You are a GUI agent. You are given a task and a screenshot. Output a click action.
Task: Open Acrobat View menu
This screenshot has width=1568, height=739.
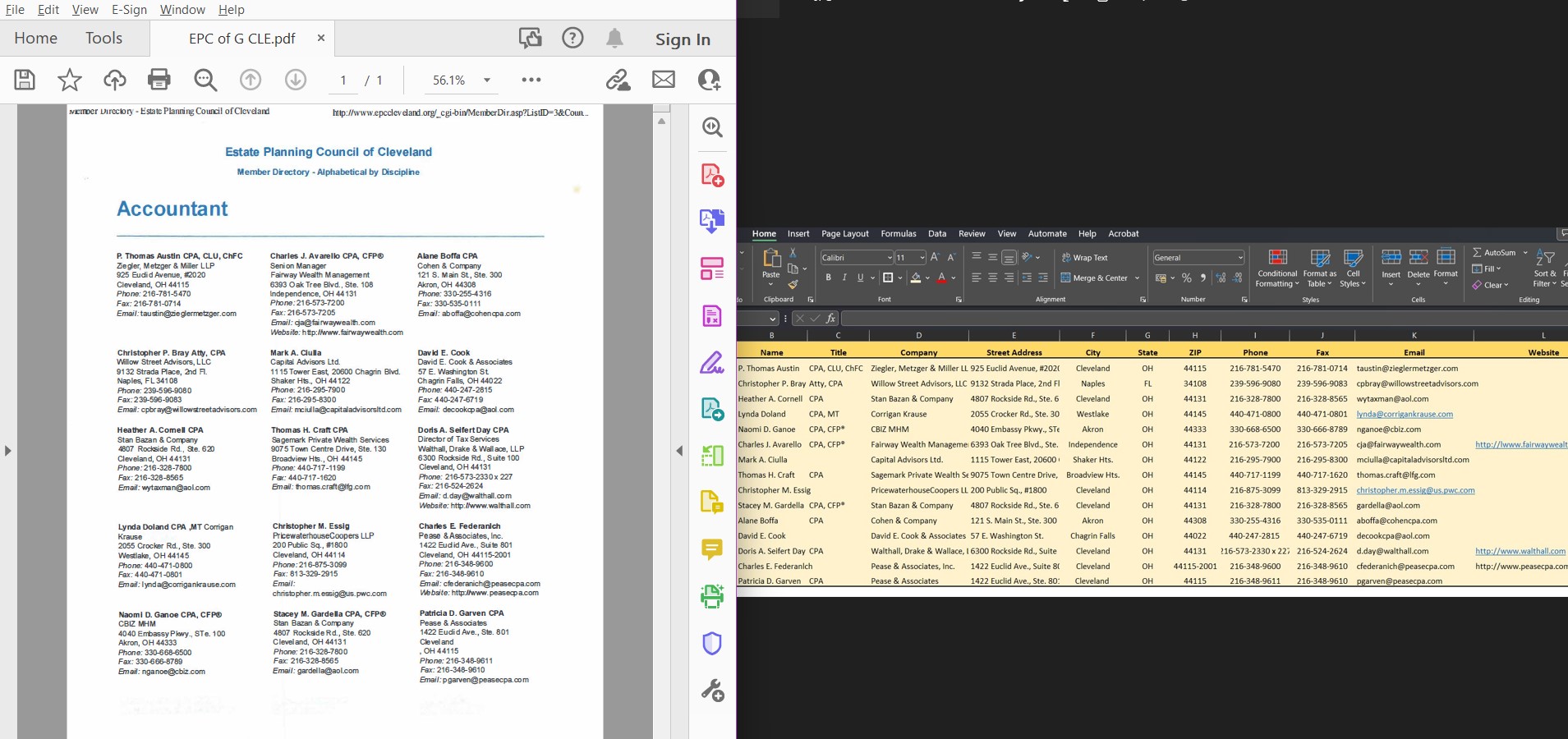(x=85, y=10)
